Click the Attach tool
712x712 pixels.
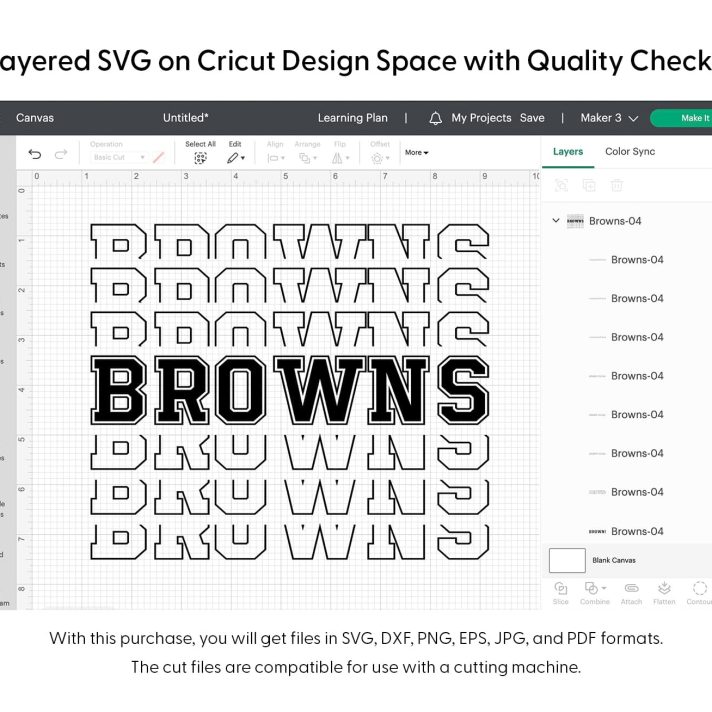[631, 593]
